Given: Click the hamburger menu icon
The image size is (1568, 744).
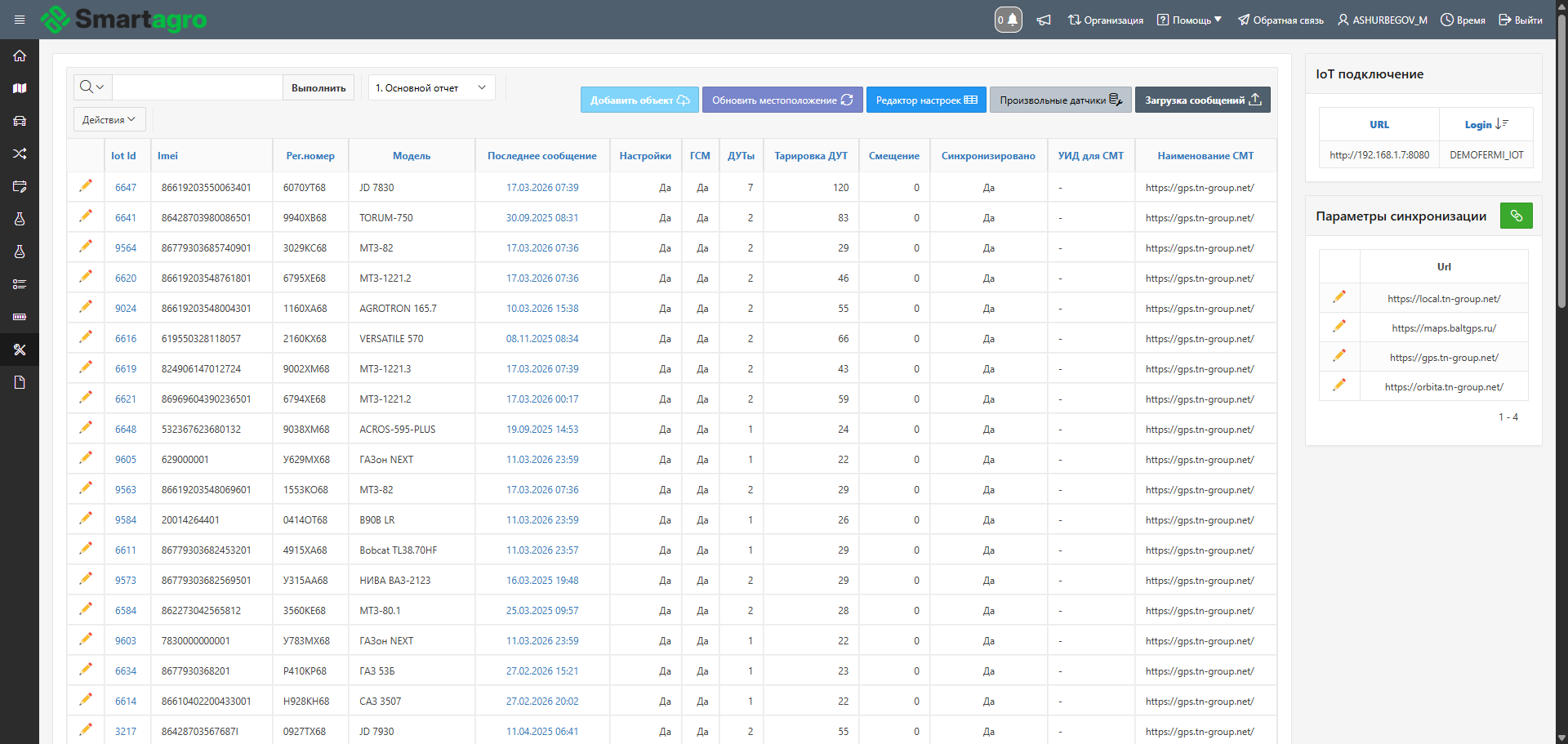Looking at the screenshot, I should click(20, 20).
